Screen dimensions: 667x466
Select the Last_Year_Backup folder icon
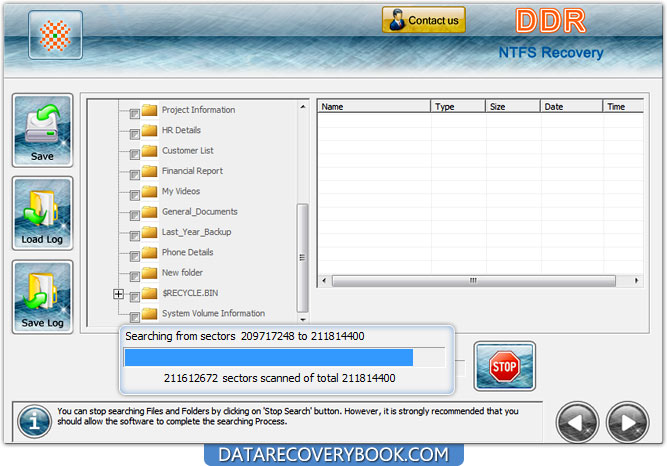point(149,232)
